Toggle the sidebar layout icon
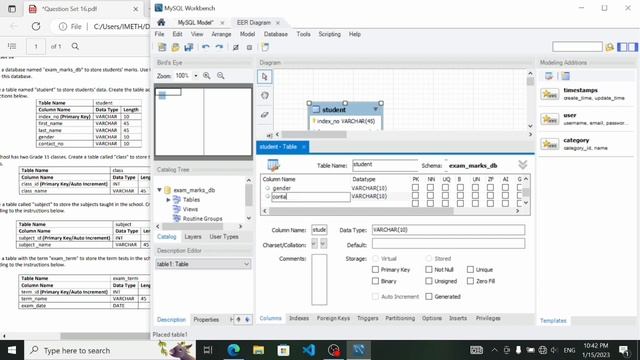This screenshot has height=360, width=640. [622, 47]
